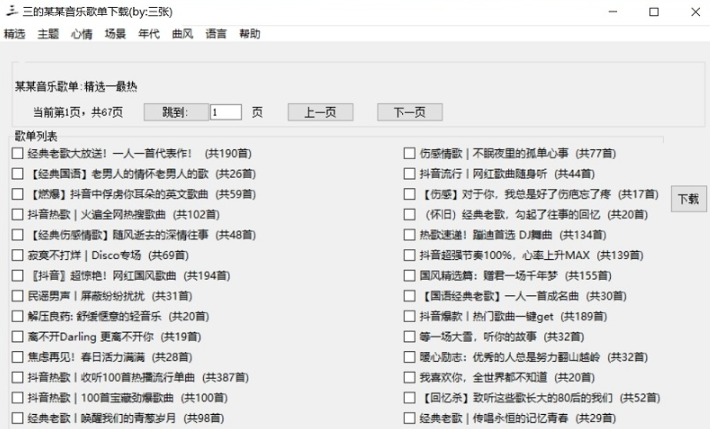The width and height of the screenshot is (710, 429).
Task: Check 老男人的情怀老男人的歌 playlist checkbox
Action: [x=18, y=174]
